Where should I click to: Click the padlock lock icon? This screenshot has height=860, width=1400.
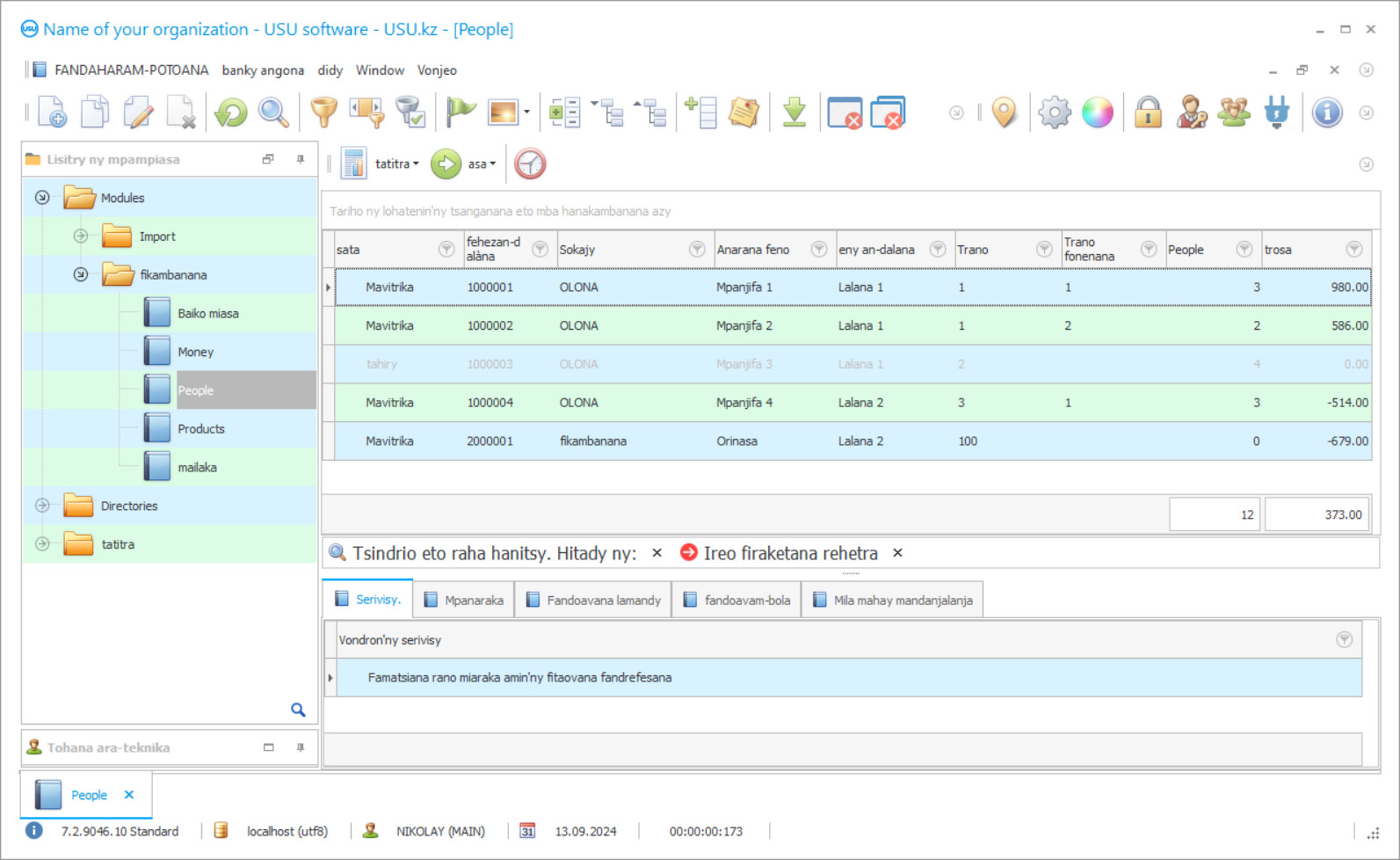[x=1148, y=113]
